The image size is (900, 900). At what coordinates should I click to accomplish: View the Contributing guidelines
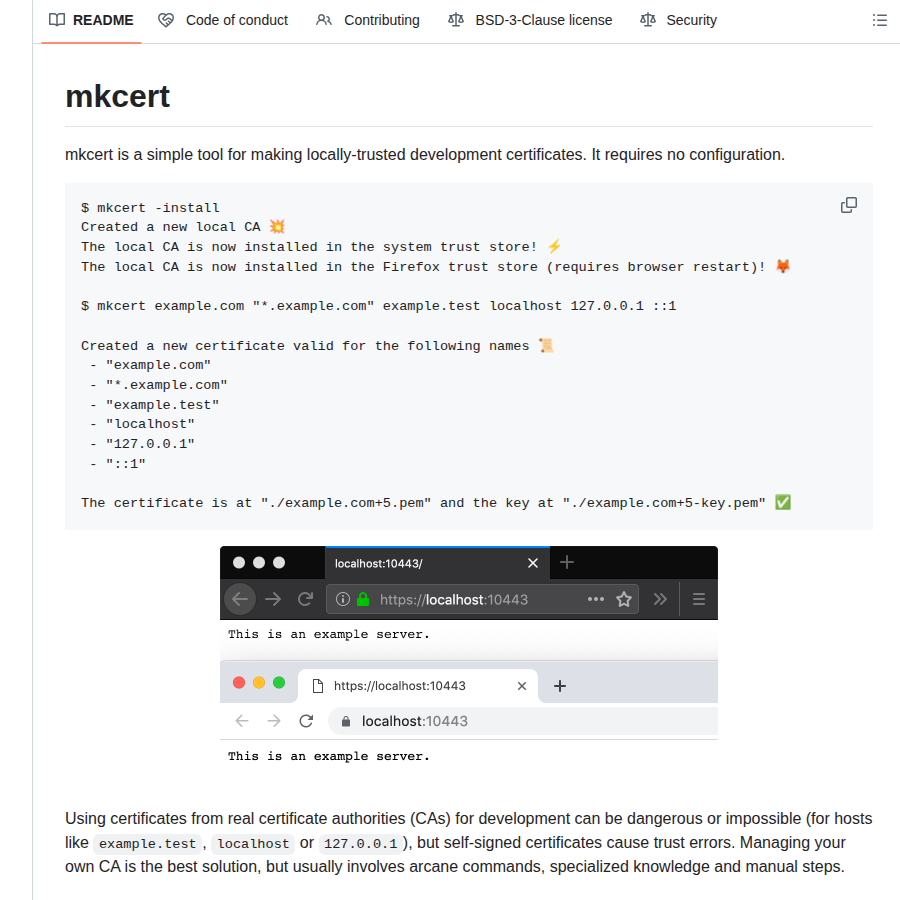381,20
